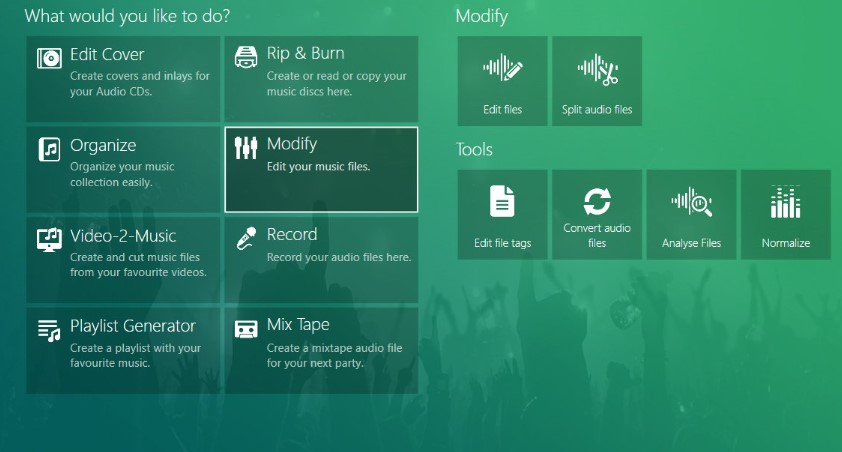The width and height of the screenshot is (842, 452).
Task: Click the Convert audio files arrows icon
Action: pyautogui.click(x=597, y=201)
